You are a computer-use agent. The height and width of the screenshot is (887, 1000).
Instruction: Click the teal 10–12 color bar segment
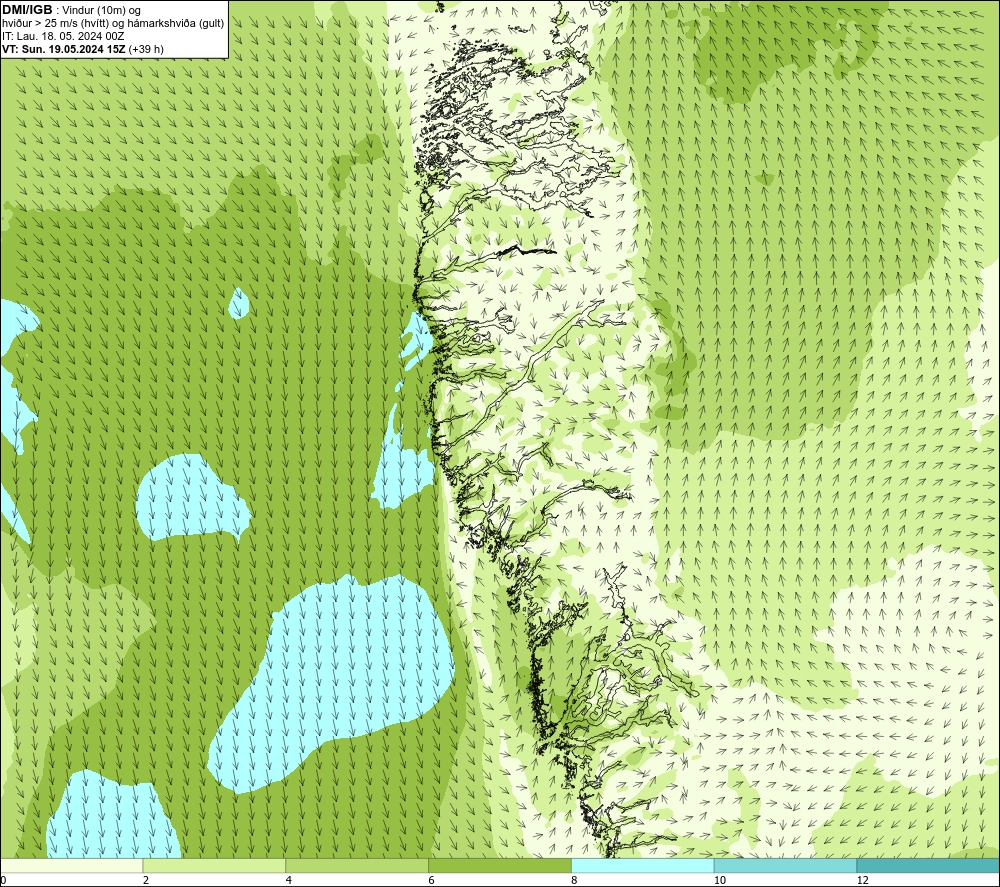tap(786, 866)
